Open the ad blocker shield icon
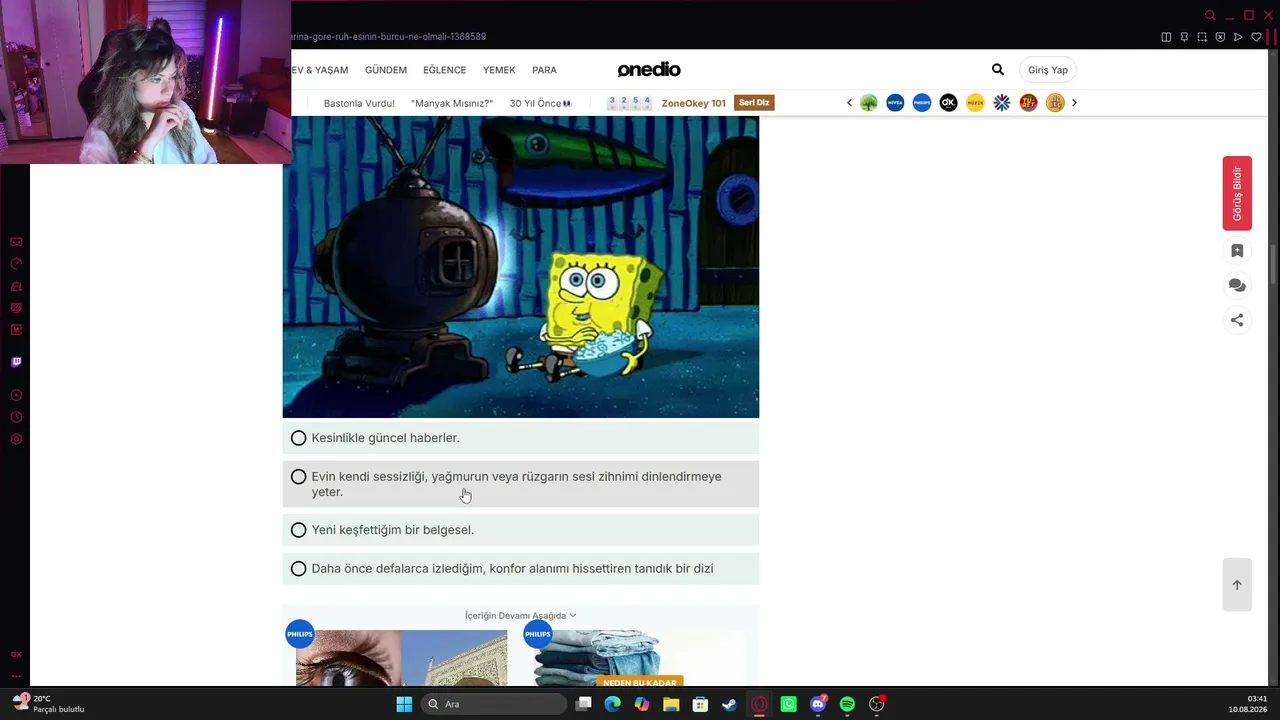The image size is (1280, 720). [1220, 37]
